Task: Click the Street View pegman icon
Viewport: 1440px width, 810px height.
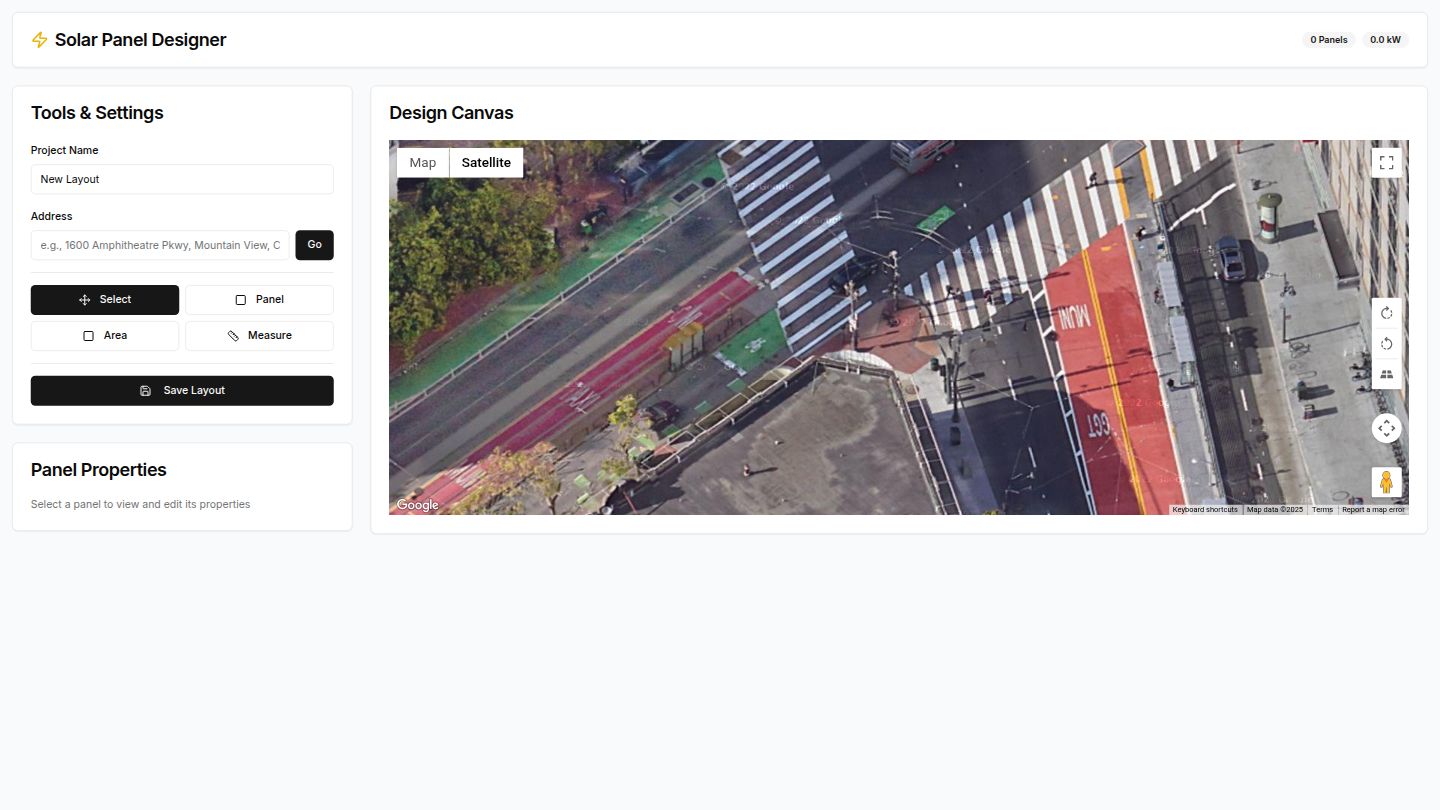Action: coord(1386,482)
